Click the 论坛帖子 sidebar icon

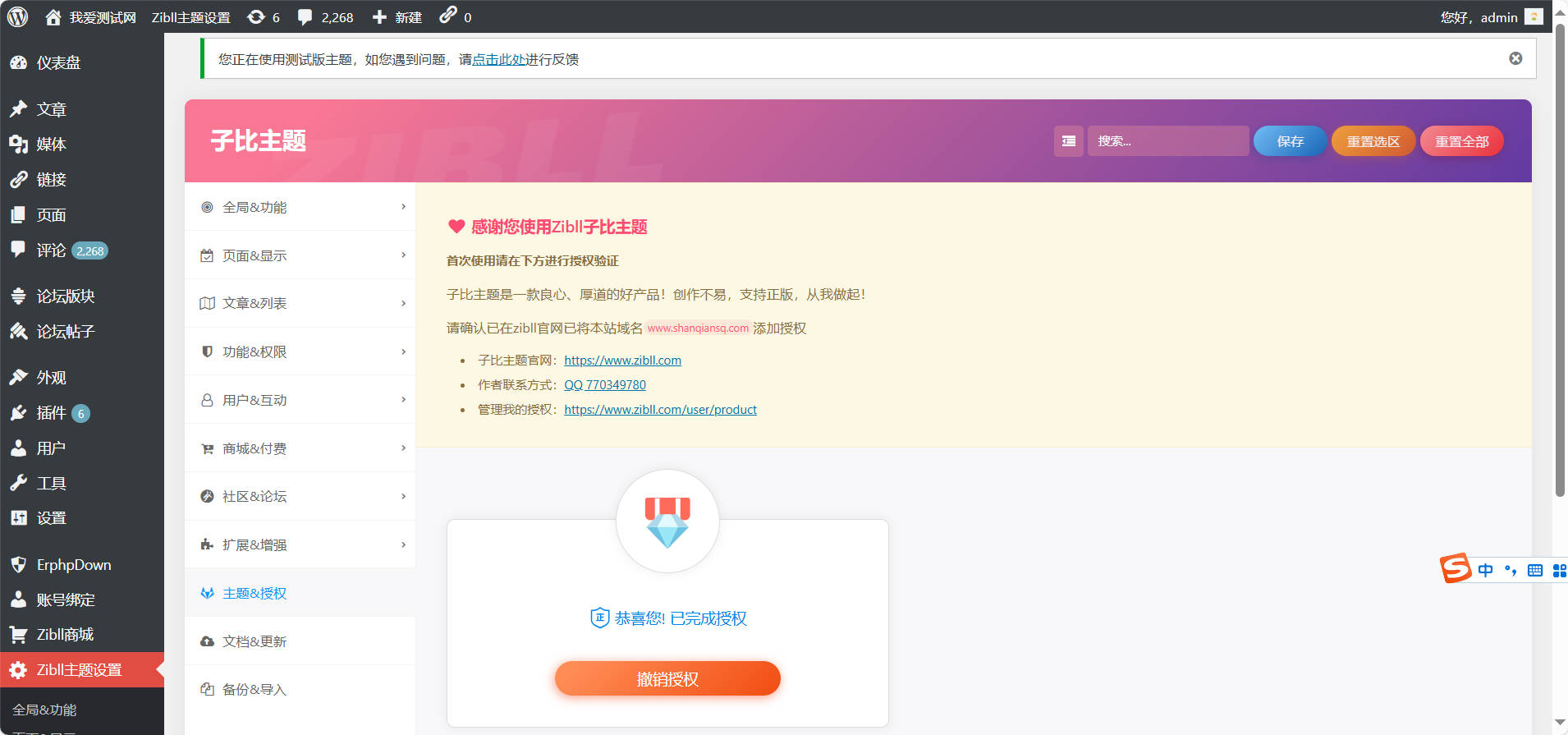[x=18, y=331]
